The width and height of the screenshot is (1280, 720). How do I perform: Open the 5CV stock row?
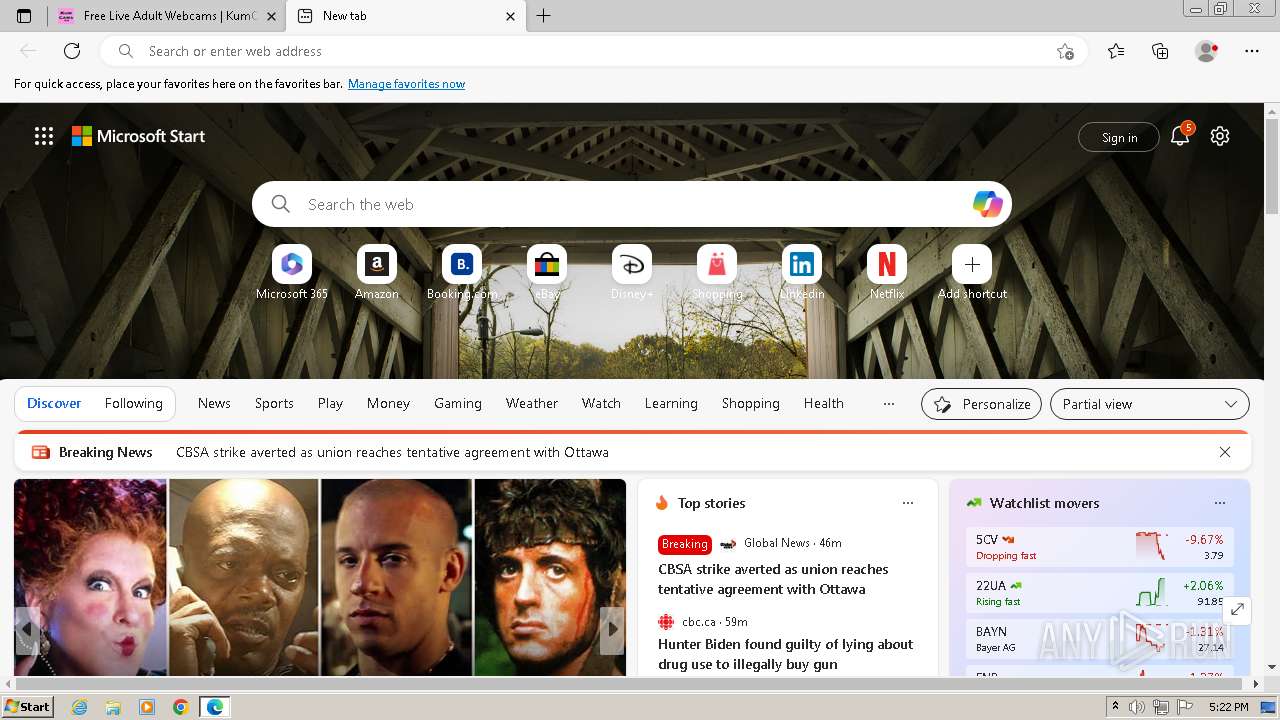pyautogui.click(x=1099, y=547)
